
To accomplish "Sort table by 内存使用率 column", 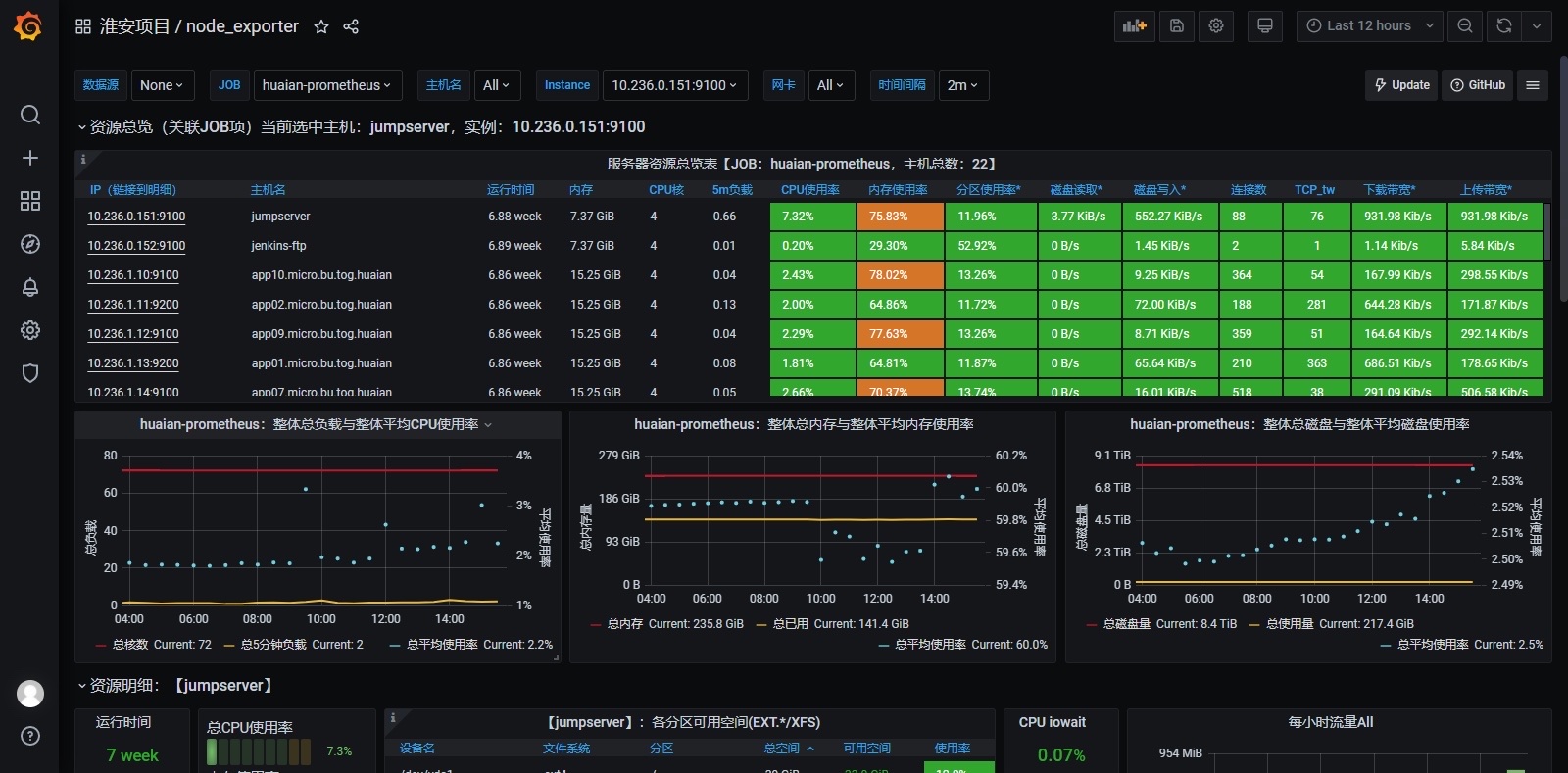I will pos(898,190).
